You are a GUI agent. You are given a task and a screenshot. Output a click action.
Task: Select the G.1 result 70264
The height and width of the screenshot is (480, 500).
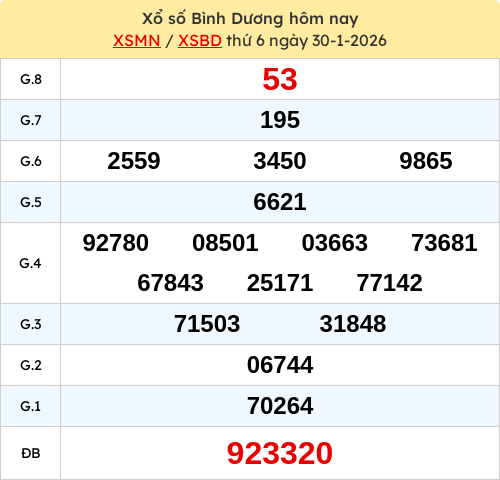[x=280, y=406]
